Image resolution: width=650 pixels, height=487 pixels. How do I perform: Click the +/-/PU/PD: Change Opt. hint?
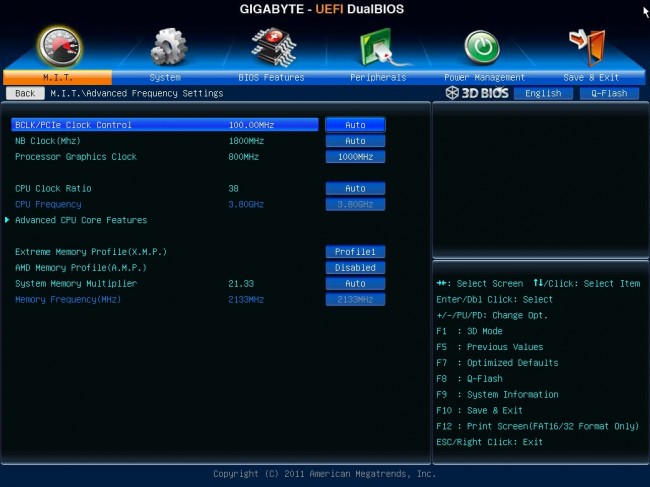point(492,315)
